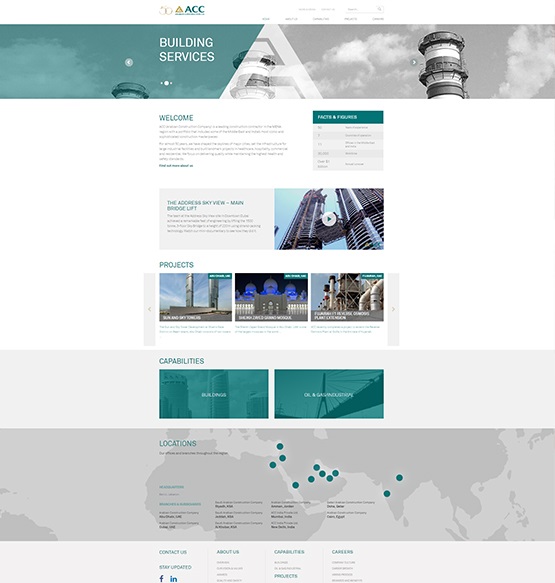Open the Projects navigation item

pyautogui.click(x=351, y=19)
